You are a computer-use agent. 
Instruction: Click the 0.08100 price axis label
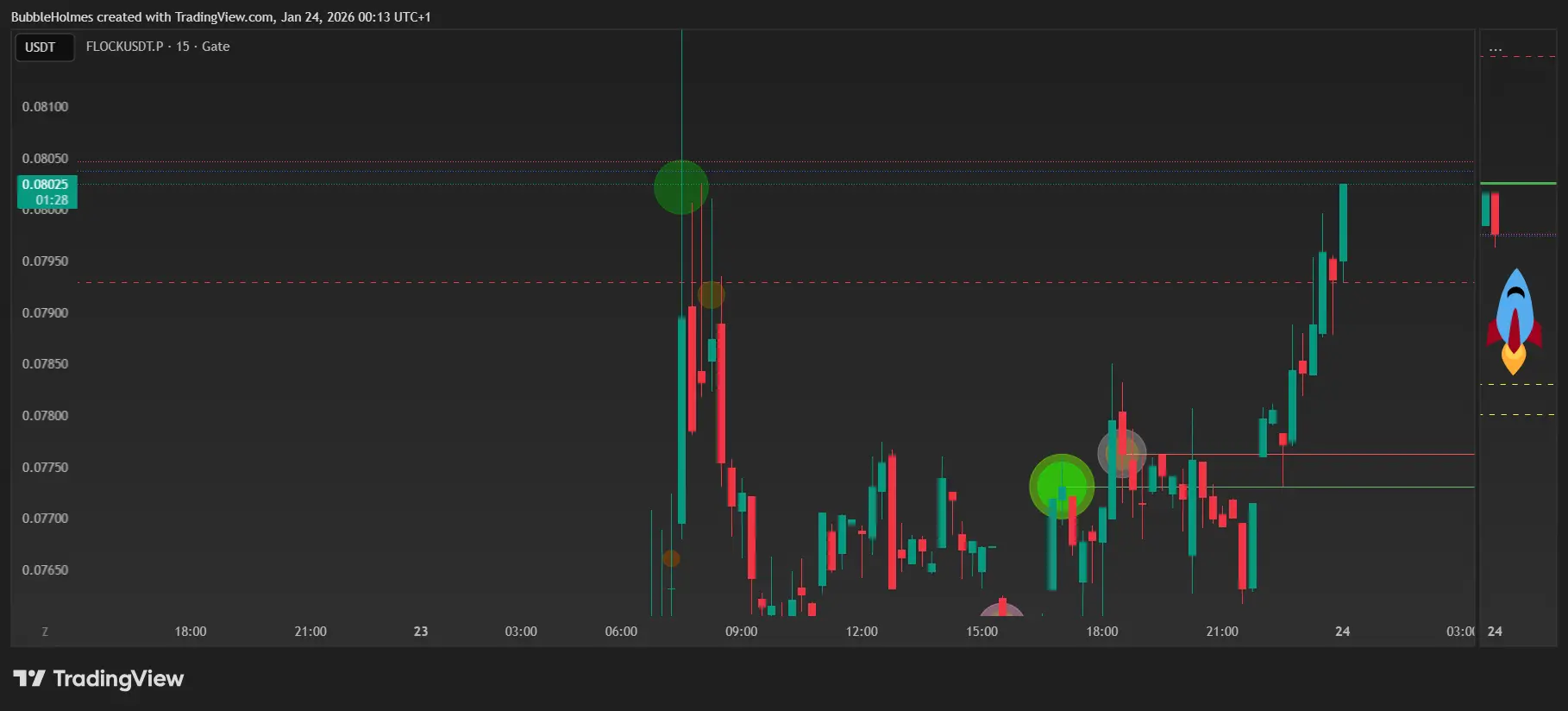pyautogui.click(x=45, y=107)
